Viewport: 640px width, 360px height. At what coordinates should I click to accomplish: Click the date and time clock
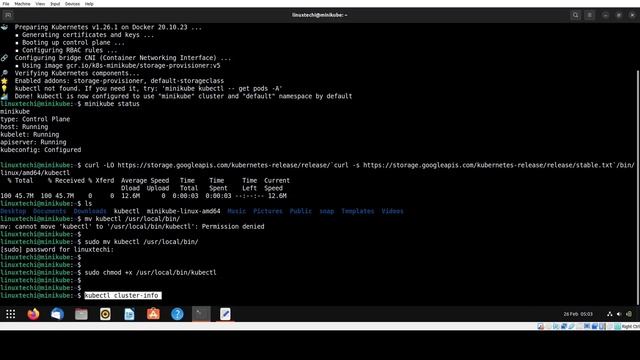(578, 314)
